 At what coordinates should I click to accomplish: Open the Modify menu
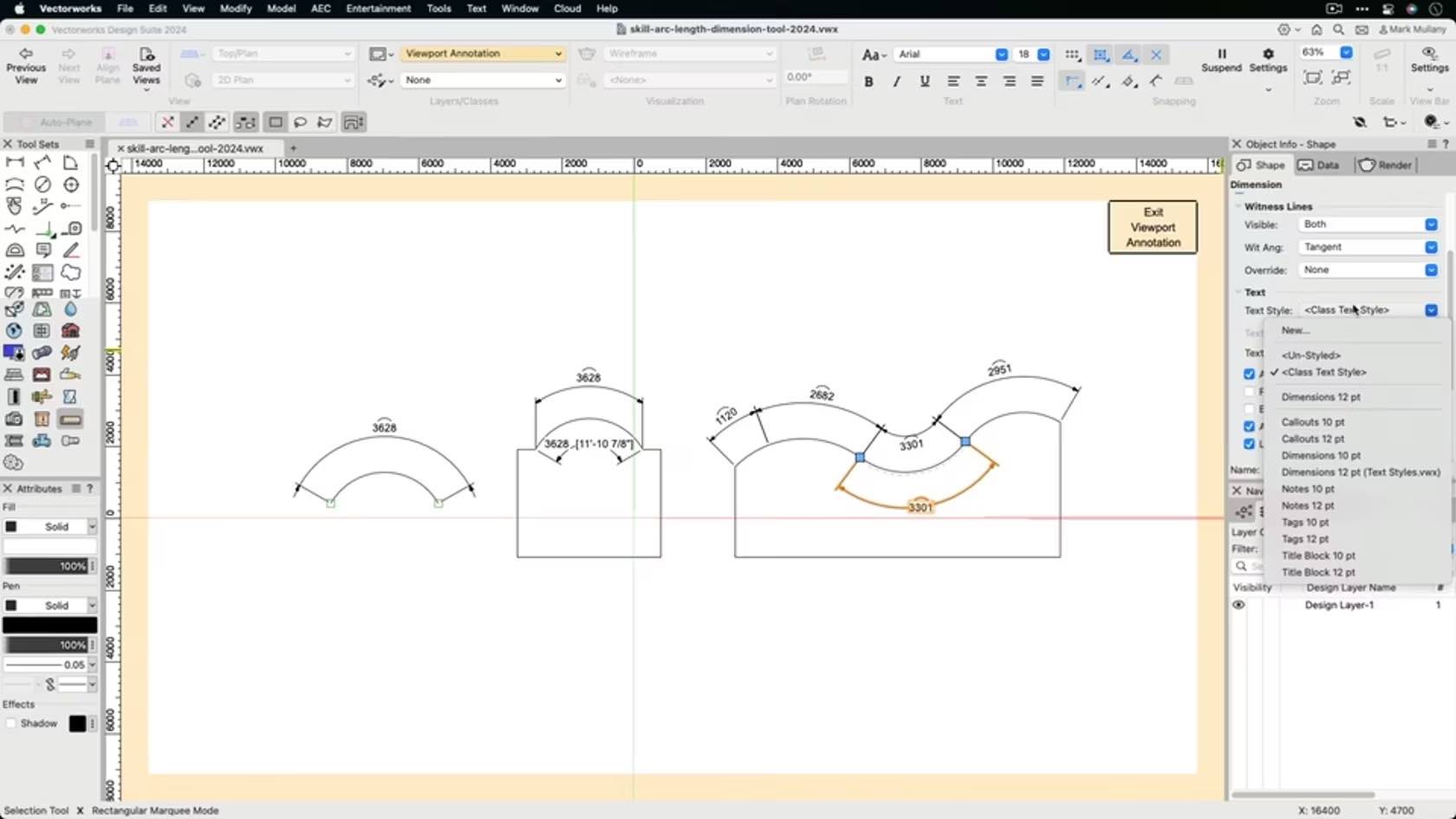235,9
